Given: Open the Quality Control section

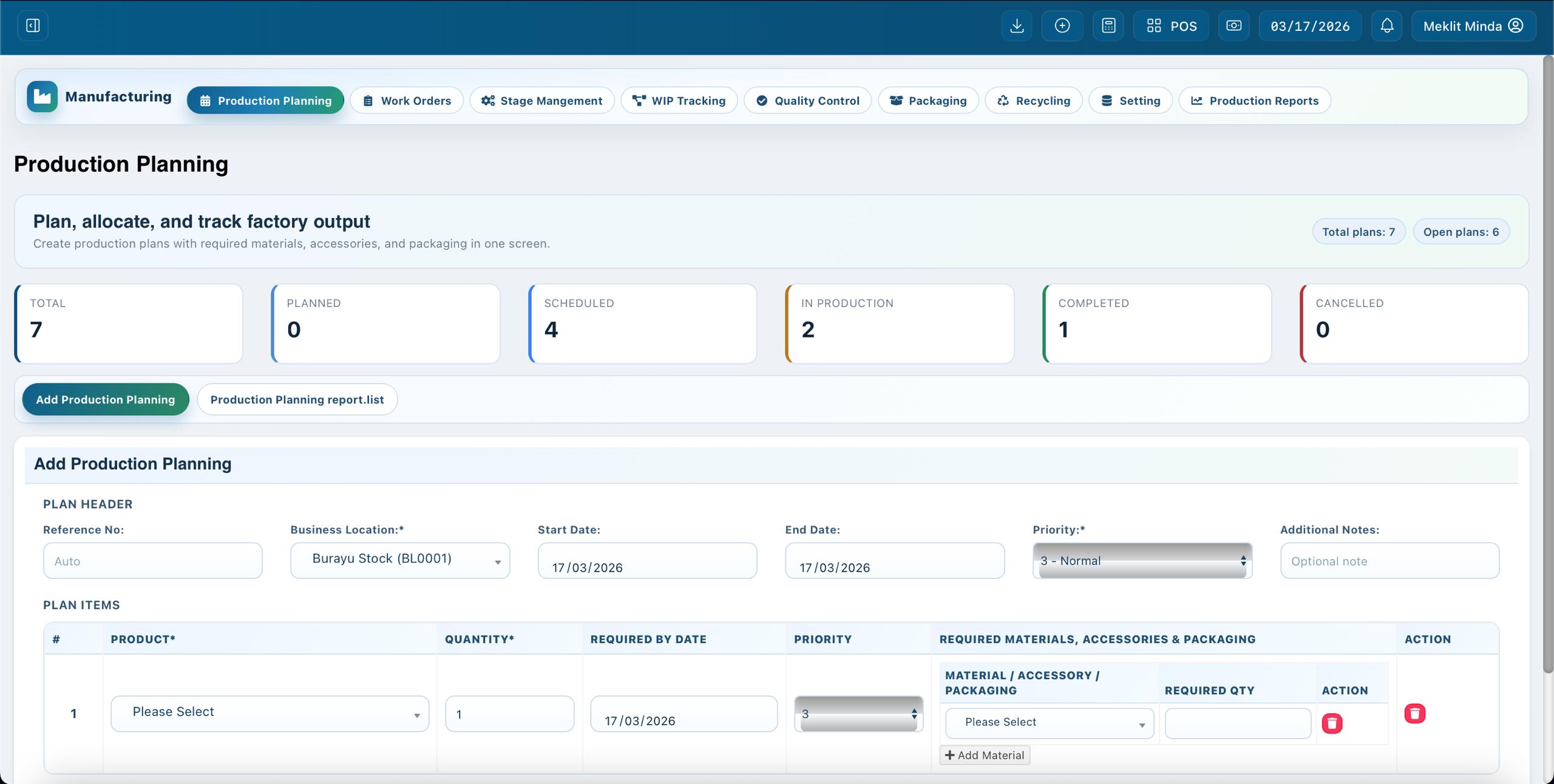Looking at the screenshot, I should [x=807, y=100].
